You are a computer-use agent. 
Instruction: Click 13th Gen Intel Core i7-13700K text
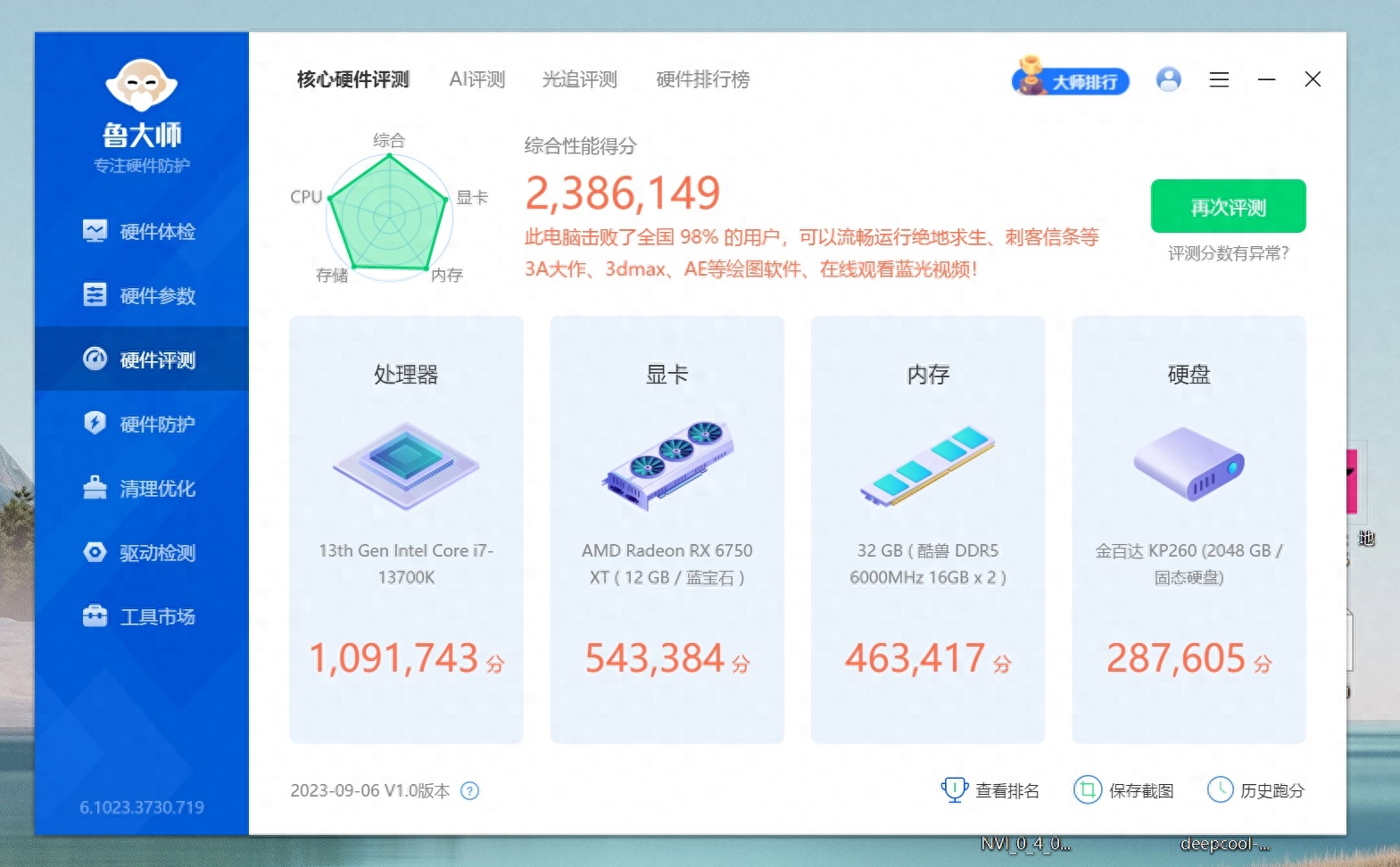[x=406, y=564]
